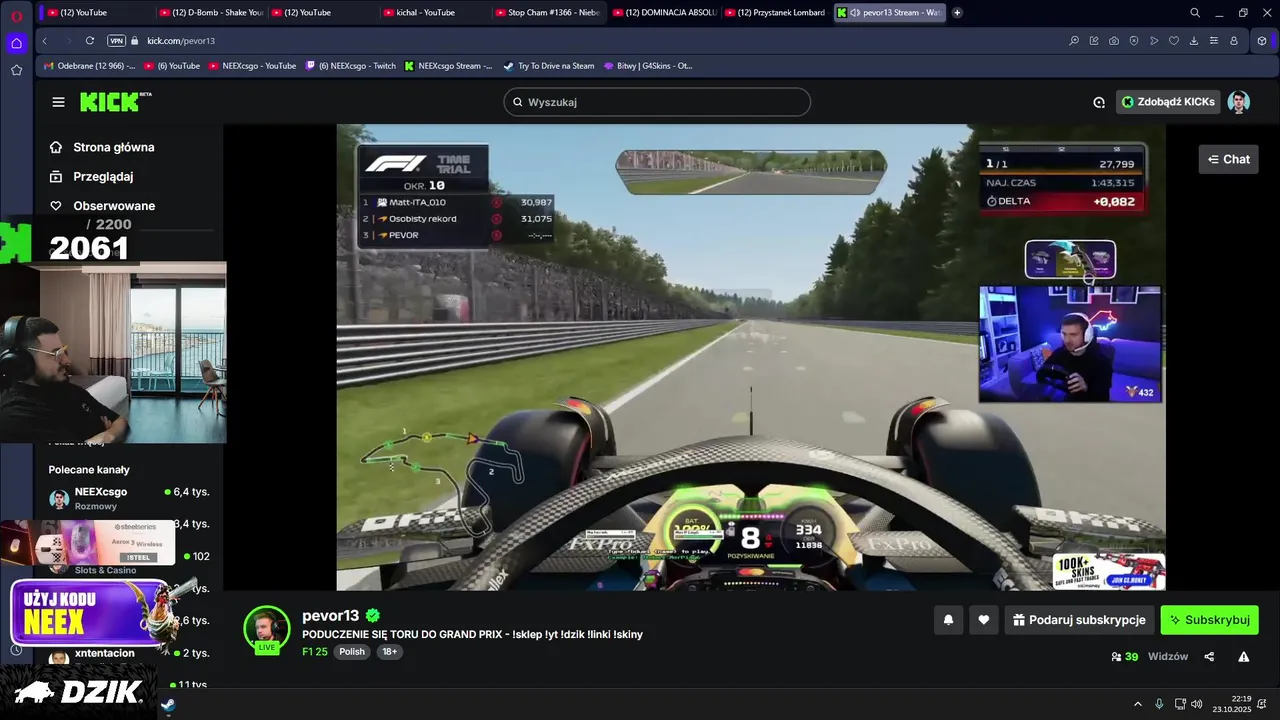Screen dimensions: 1280x720
Task: Click the Polish language tag
Action: [352, 652]
